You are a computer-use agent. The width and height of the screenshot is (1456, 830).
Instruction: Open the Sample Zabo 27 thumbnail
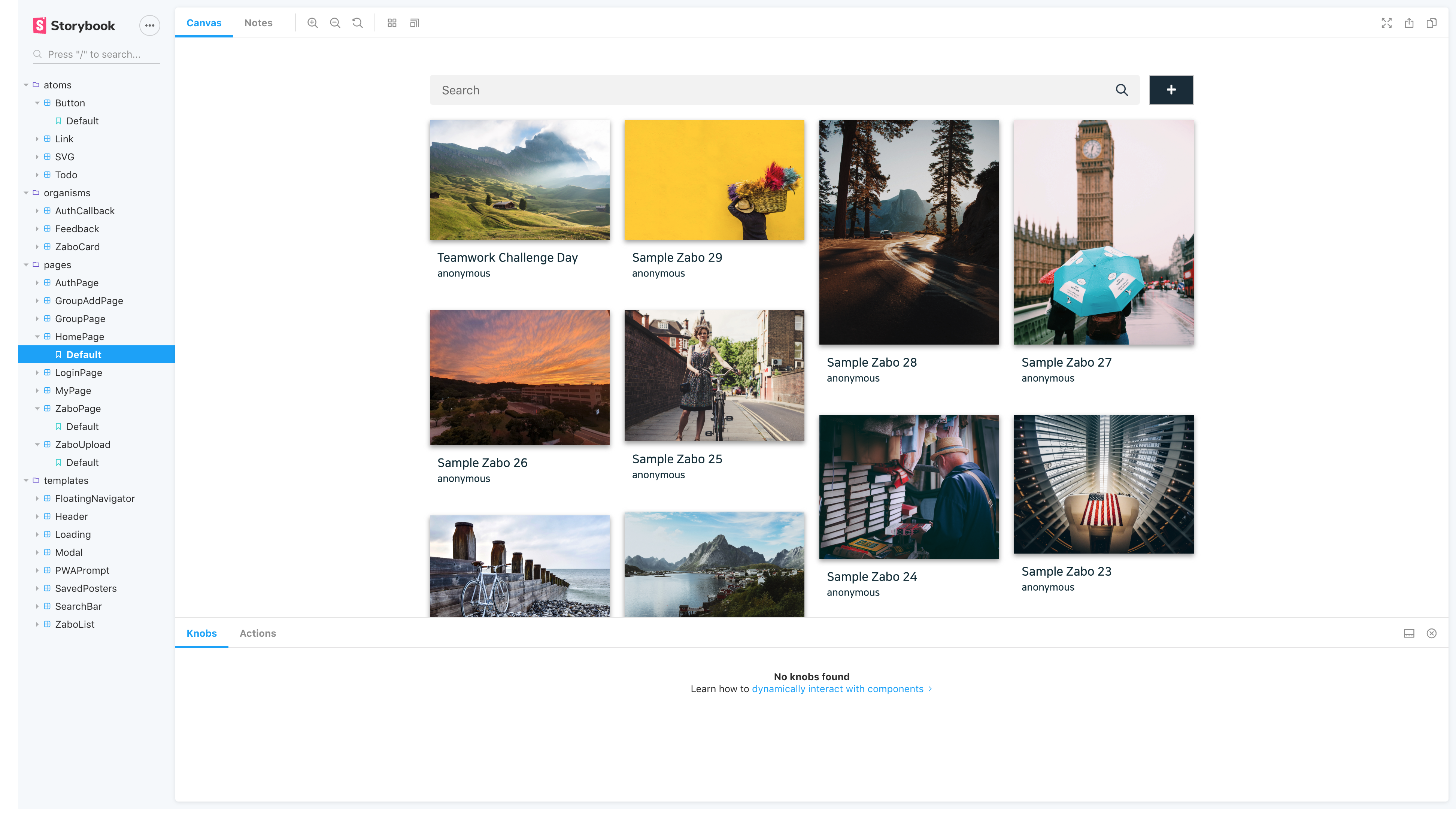tap(1103, 232)
